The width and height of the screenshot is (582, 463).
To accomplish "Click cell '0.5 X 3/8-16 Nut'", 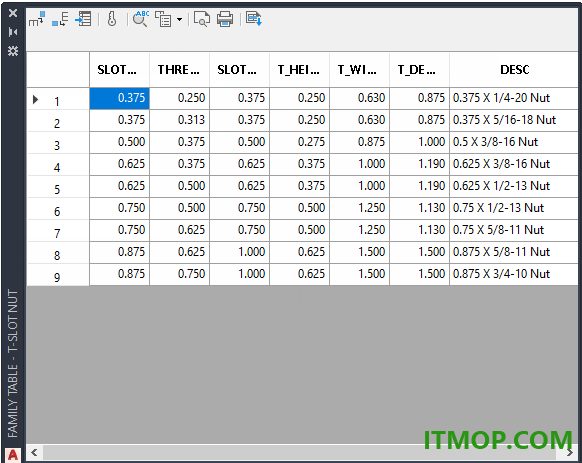I will (514, 142).
